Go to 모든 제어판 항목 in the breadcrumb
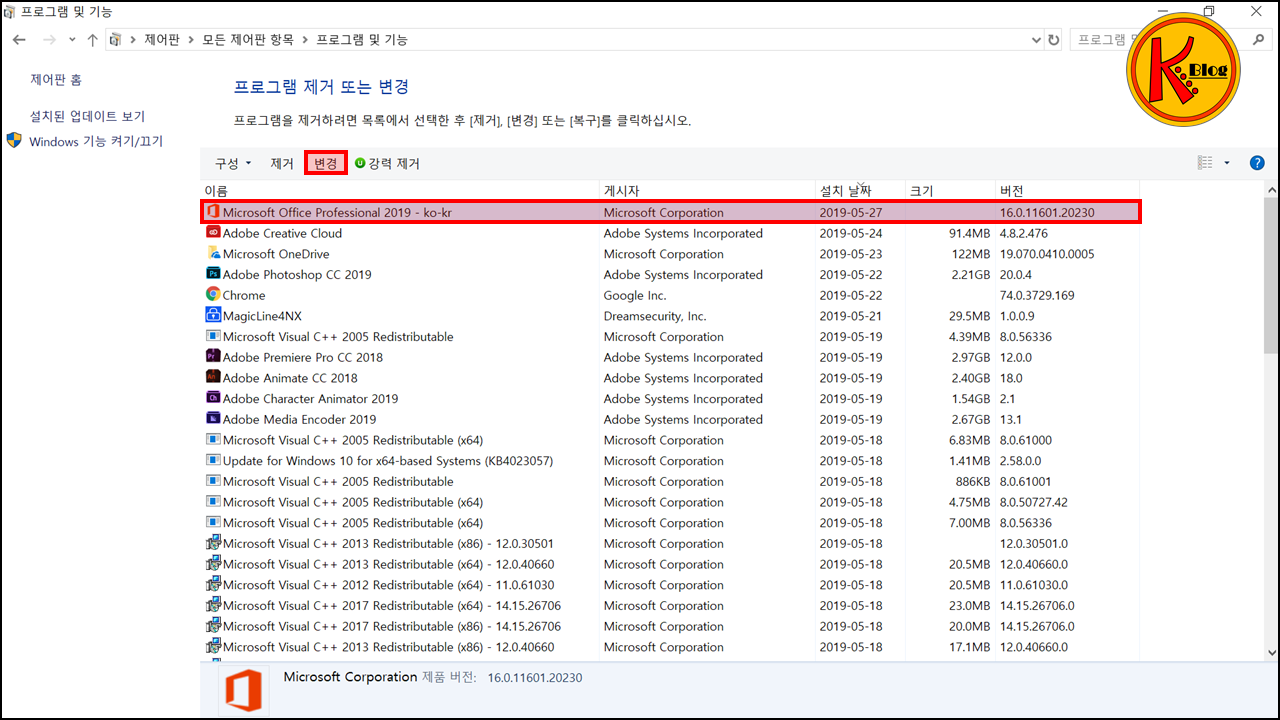Viewport: 1280px width, 720px height. (x=248, y=40)
